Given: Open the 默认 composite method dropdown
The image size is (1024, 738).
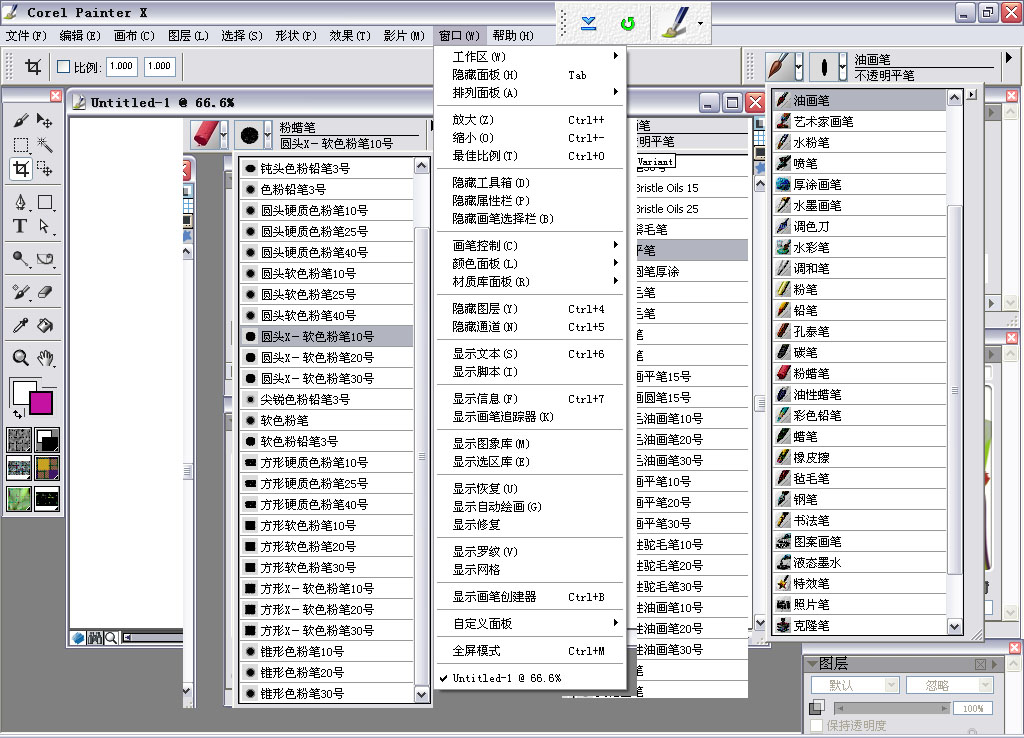Looking at the screenshot, I should (856, 685).
